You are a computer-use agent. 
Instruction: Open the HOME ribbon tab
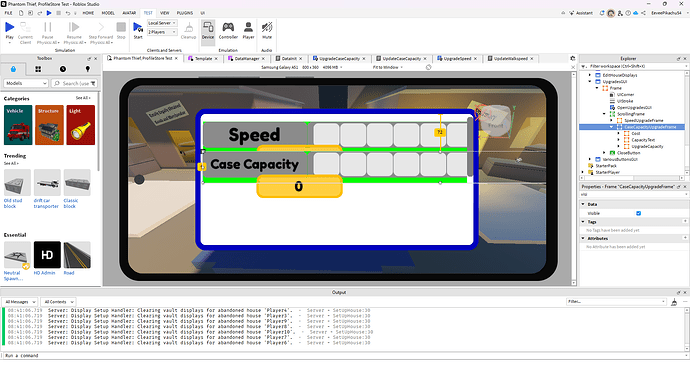pos(88,13)
